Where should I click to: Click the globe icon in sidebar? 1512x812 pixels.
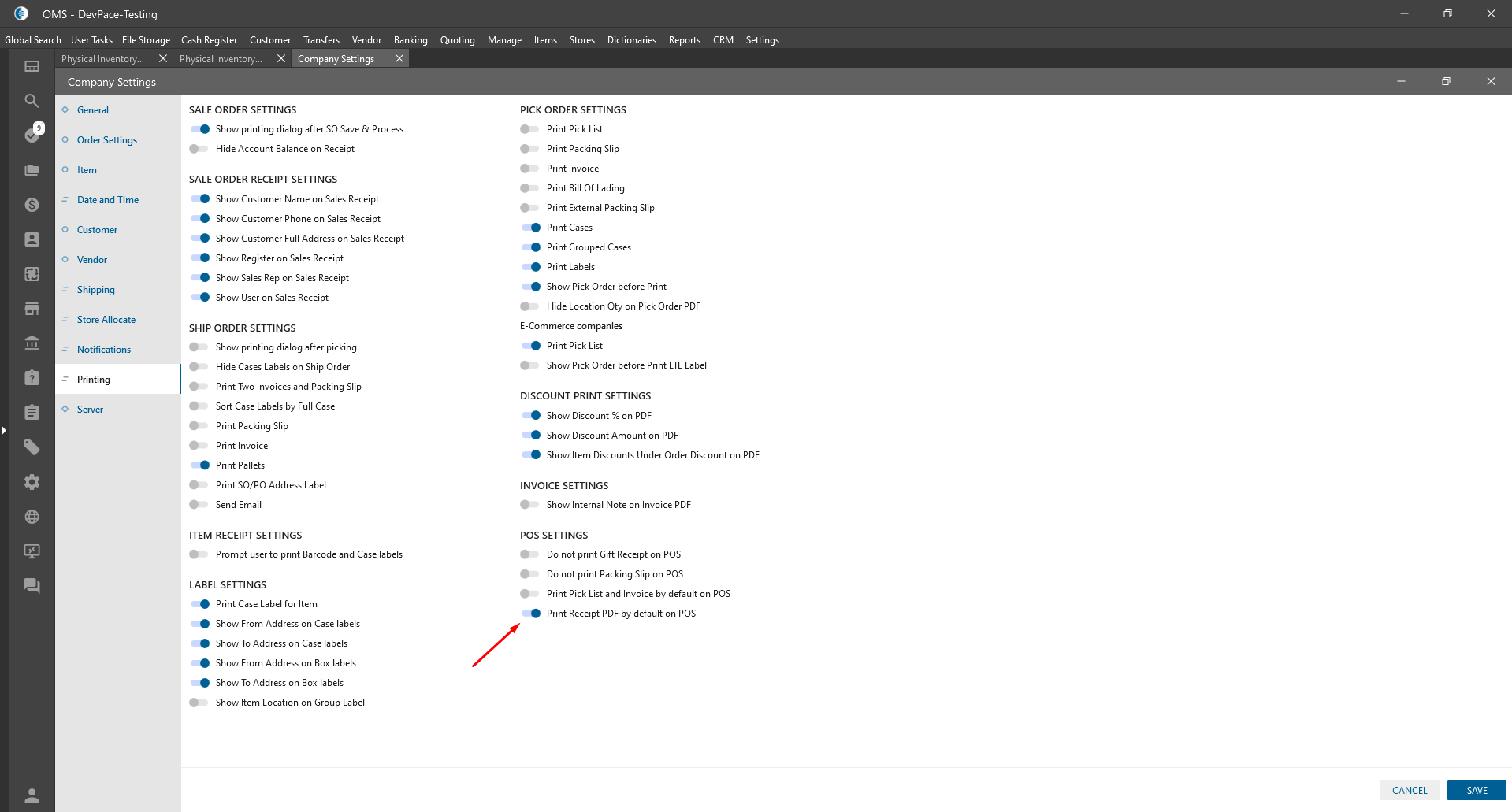coord(32,517)
